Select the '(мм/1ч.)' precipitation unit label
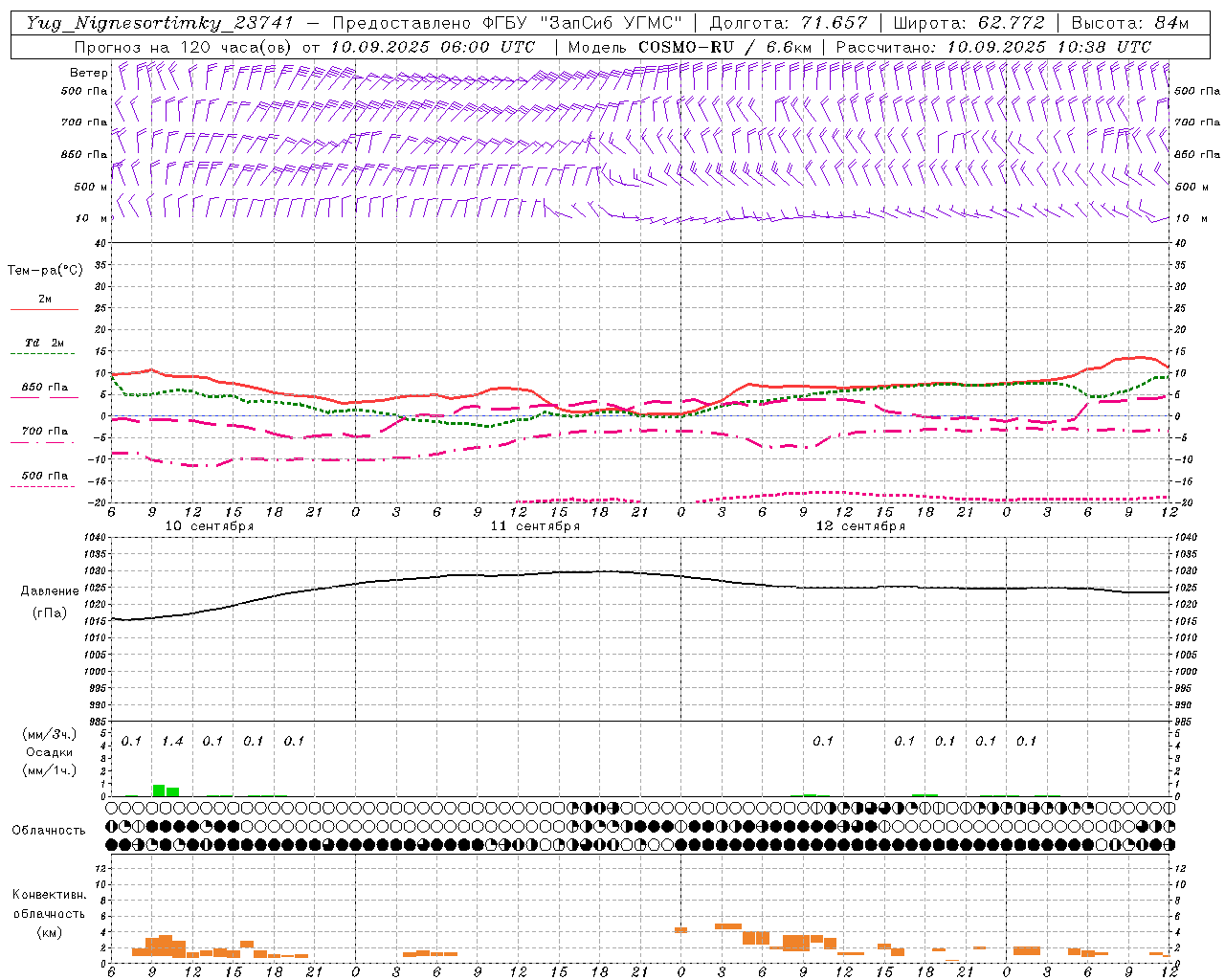 [50, 770]
